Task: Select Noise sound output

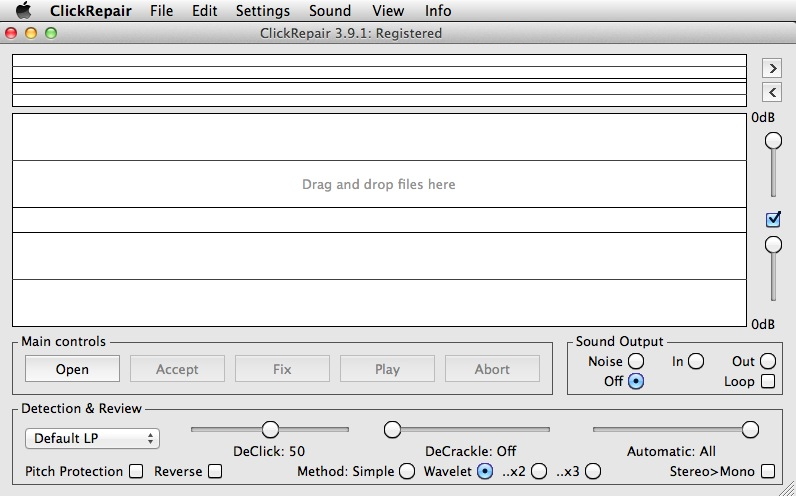Action: (635, 361)
